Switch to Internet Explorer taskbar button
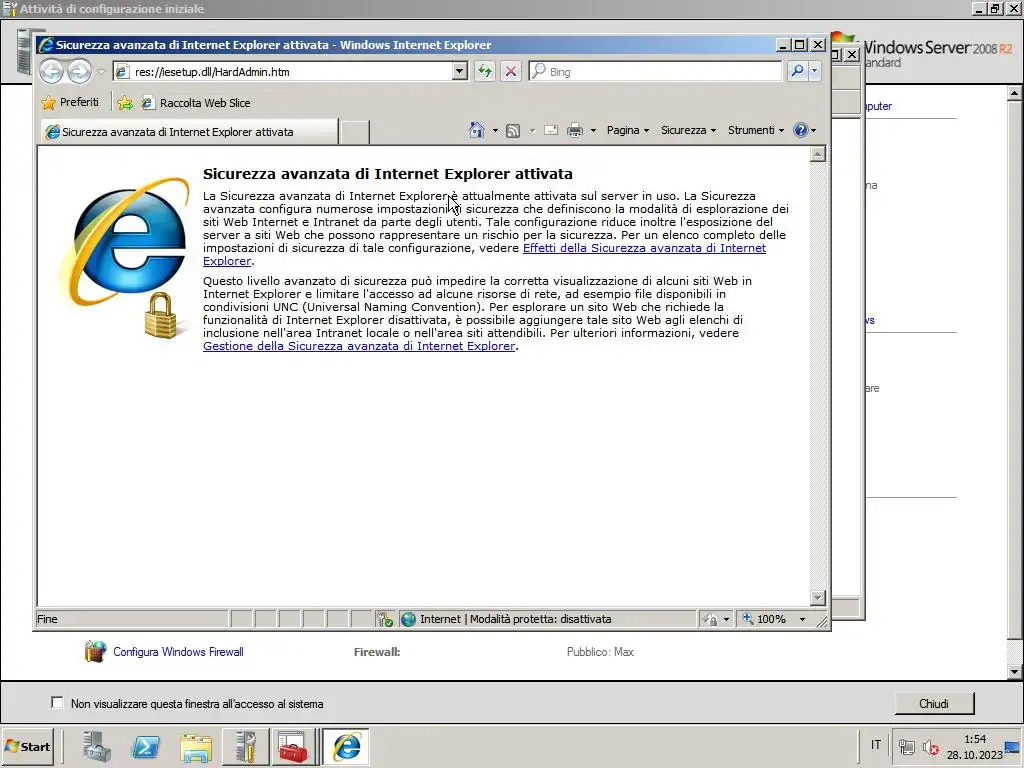 (345, 746)
